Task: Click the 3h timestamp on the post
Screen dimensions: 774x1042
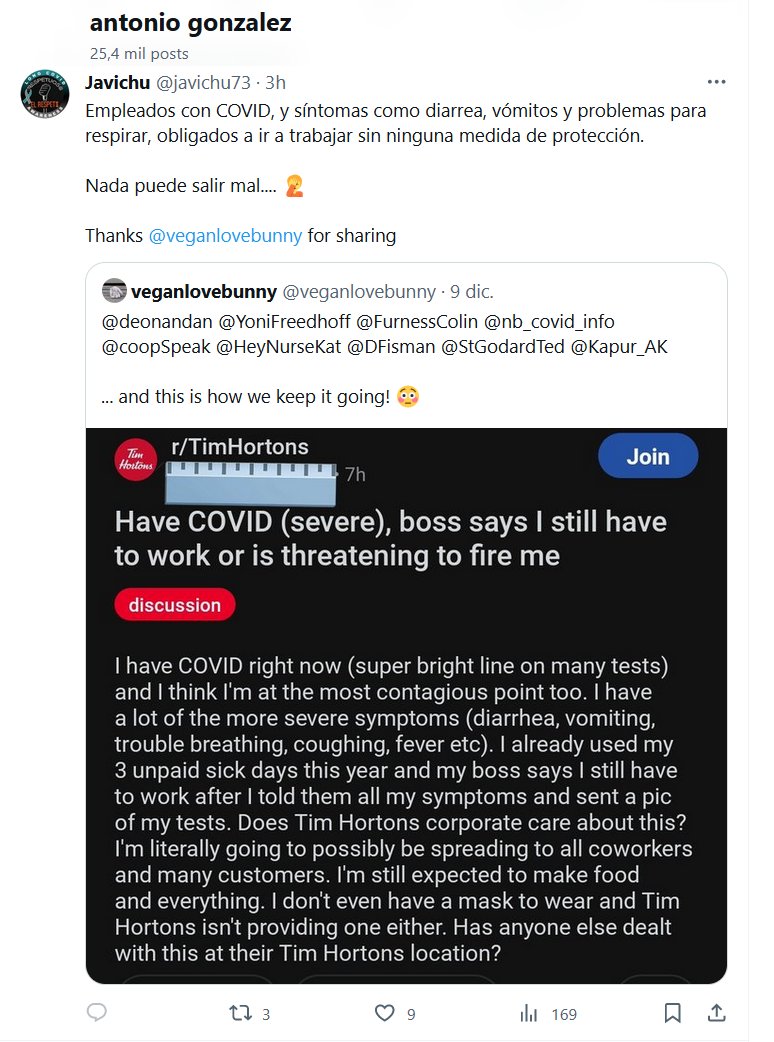Action: pos(274,82)
